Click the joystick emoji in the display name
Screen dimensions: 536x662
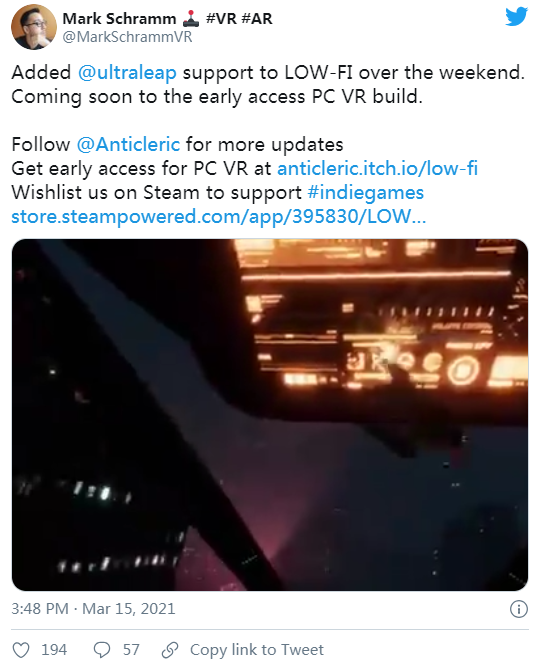(x=191, y=18)
